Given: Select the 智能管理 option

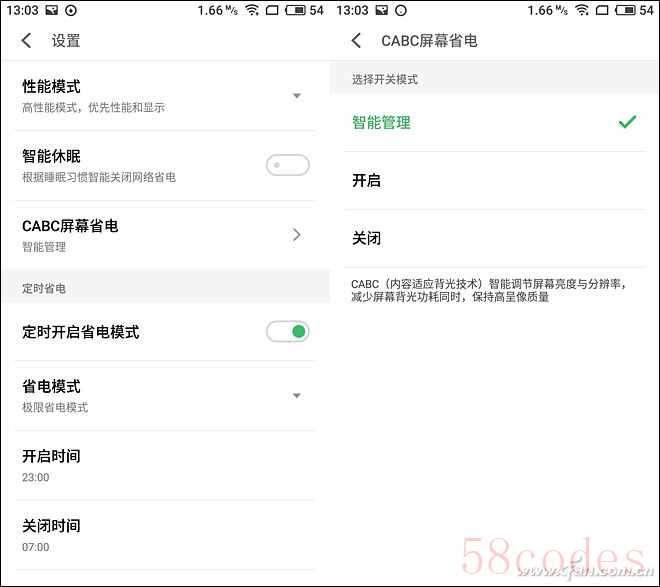Looking at the screenshot, I should click(494, 122).
